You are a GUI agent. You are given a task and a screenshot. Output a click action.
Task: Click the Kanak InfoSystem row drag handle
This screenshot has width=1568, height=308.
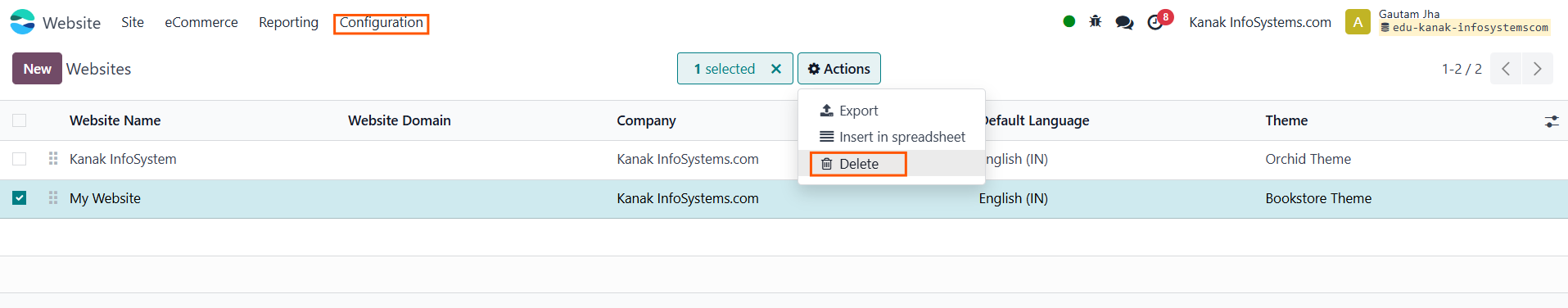coord(53,159)
